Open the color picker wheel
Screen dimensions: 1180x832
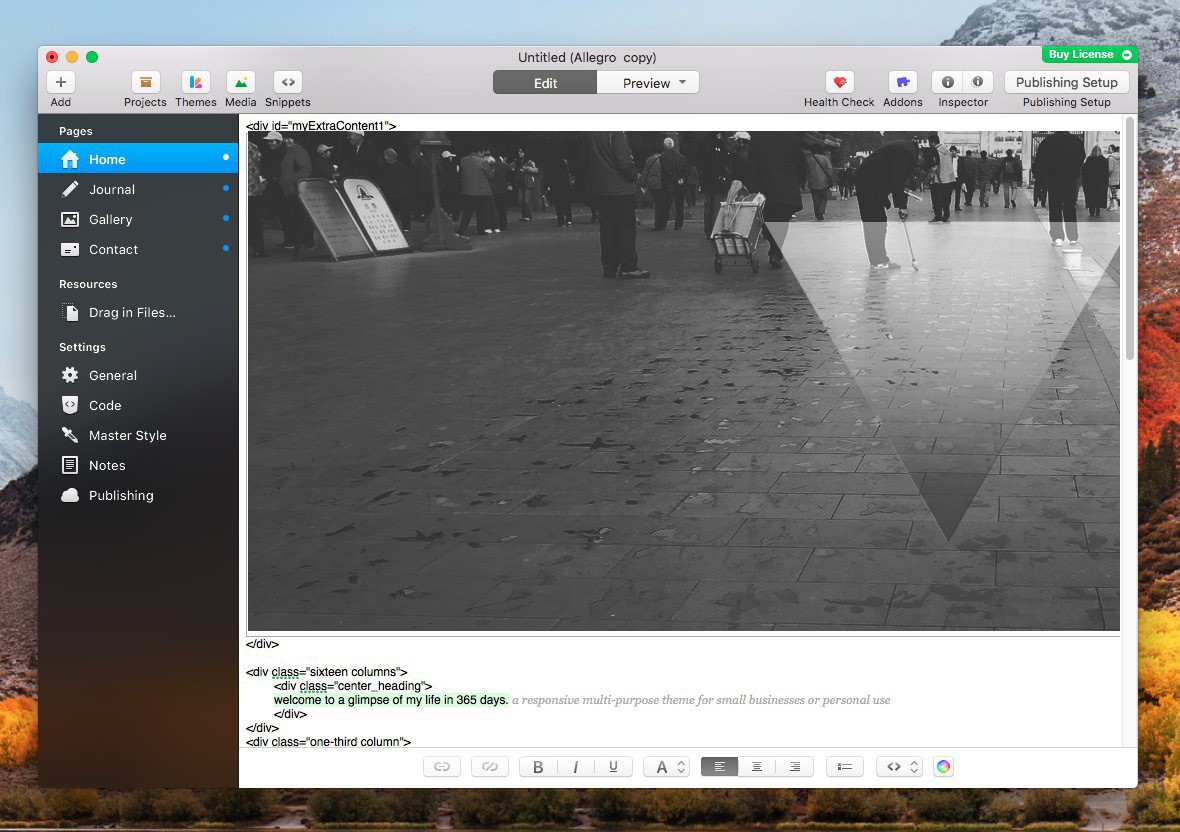click(x=943, y=767)
